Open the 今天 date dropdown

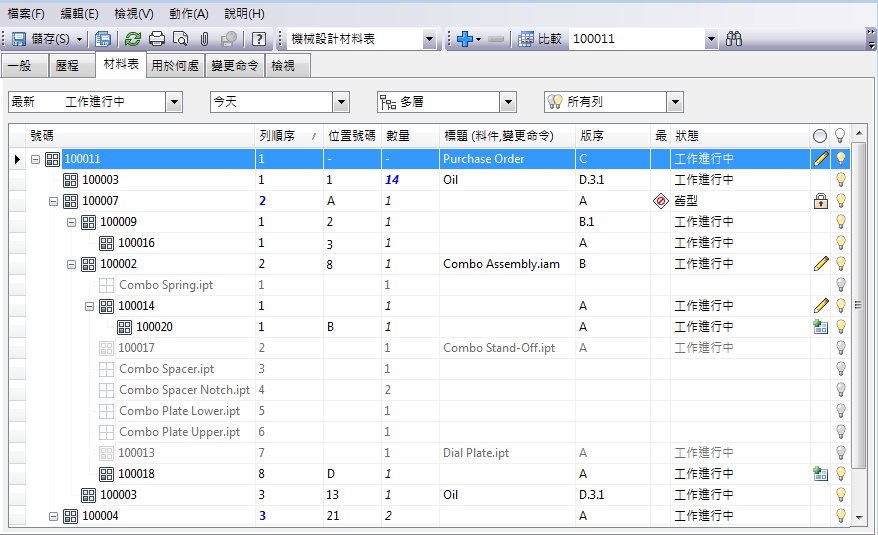coord(341,102)
